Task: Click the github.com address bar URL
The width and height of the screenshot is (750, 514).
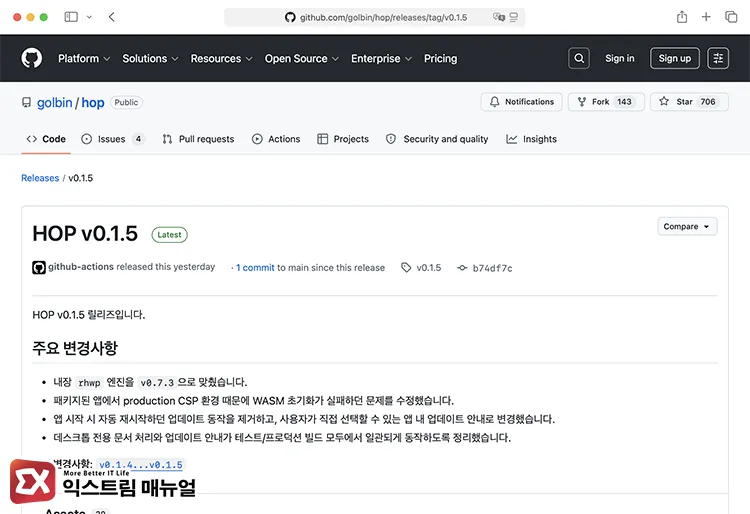Action: 383,18
